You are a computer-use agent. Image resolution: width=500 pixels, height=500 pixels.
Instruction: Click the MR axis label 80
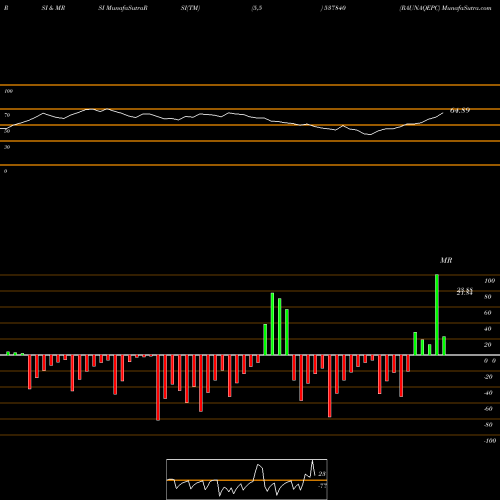[488, 297]
